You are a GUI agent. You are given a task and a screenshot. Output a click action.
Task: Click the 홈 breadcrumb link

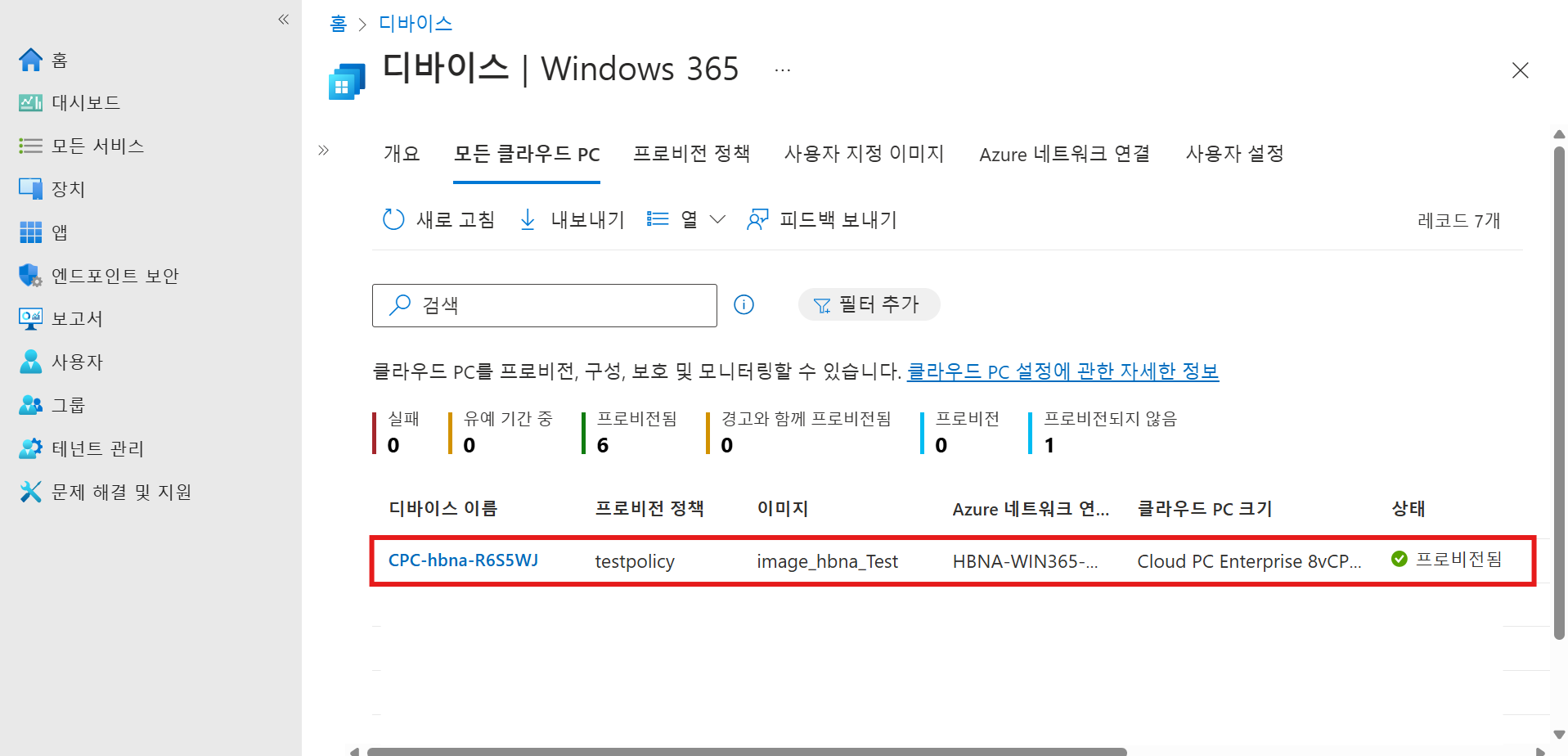tap(338, 23)
